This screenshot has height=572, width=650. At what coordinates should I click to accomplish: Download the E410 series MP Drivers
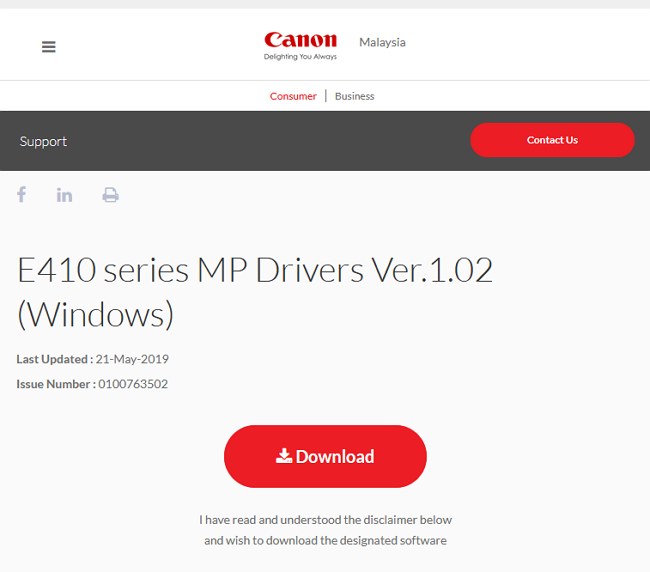click(x=325, y=456)
